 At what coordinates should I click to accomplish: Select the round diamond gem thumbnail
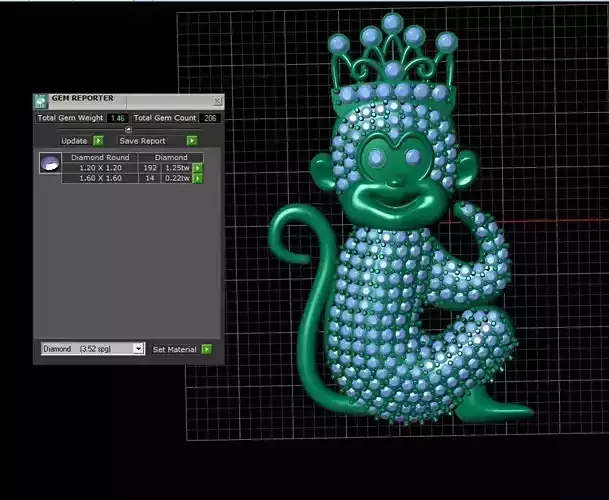(50, 163)
